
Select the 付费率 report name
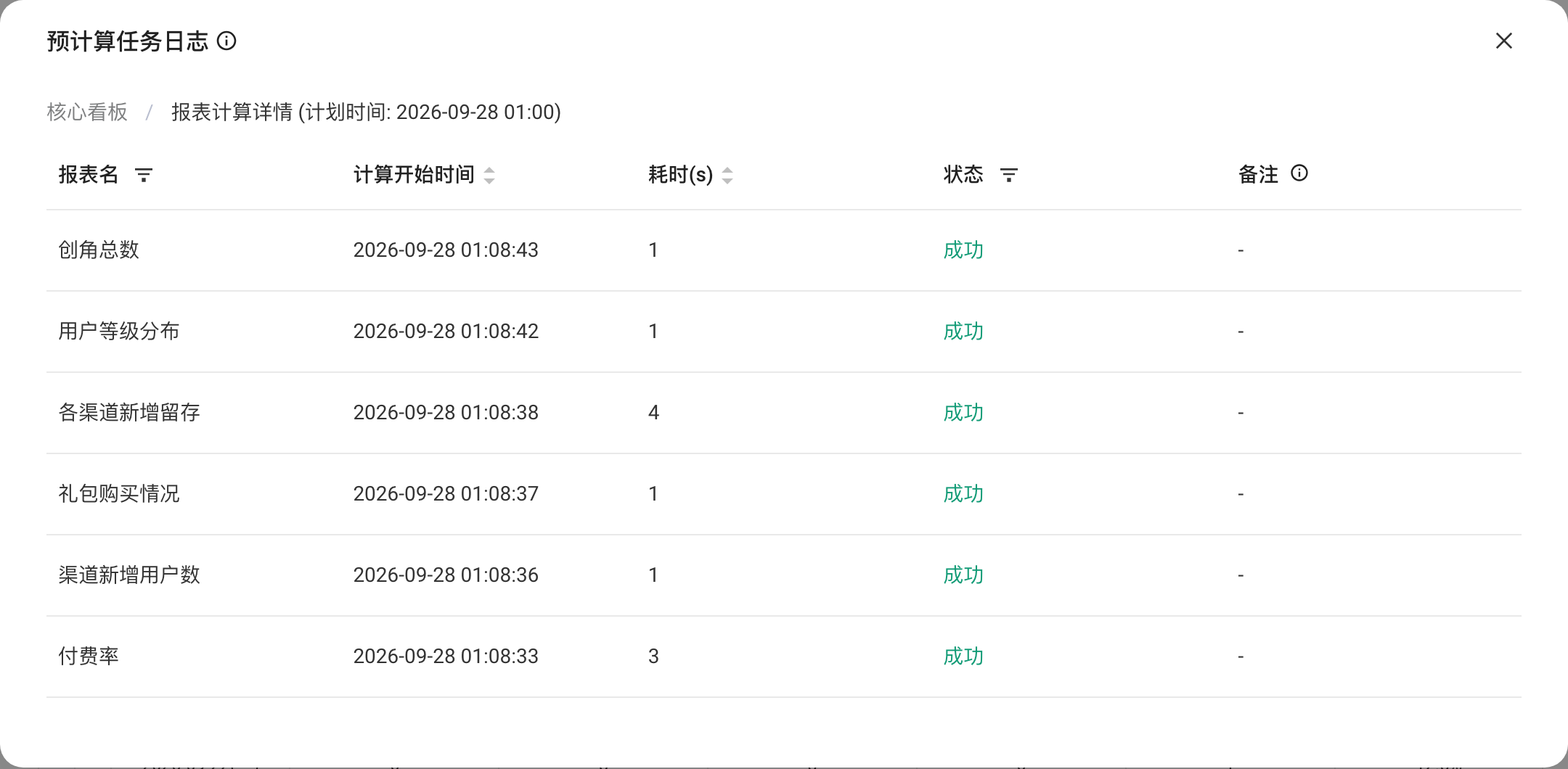point(89,657)
